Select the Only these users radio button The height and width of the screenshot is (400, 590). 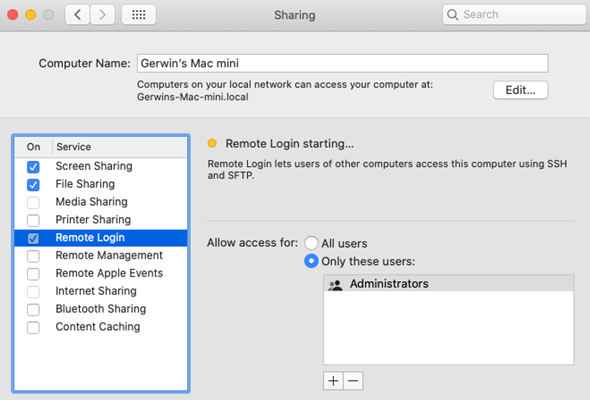point(311,261)
